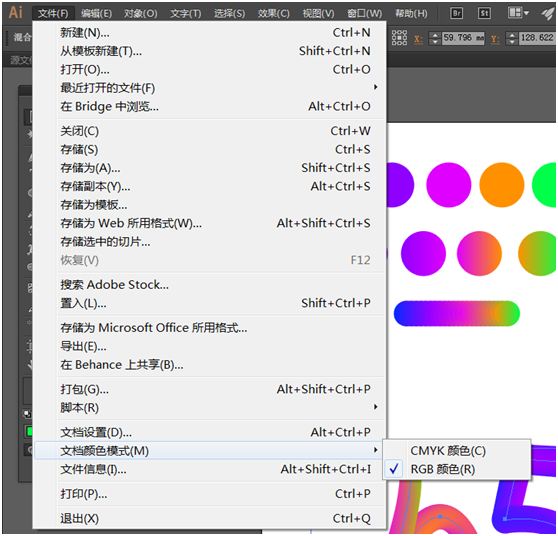Open the 对象(O) menu
The height and width of the screenshot is (536, 558).
(x=140, y=14)
